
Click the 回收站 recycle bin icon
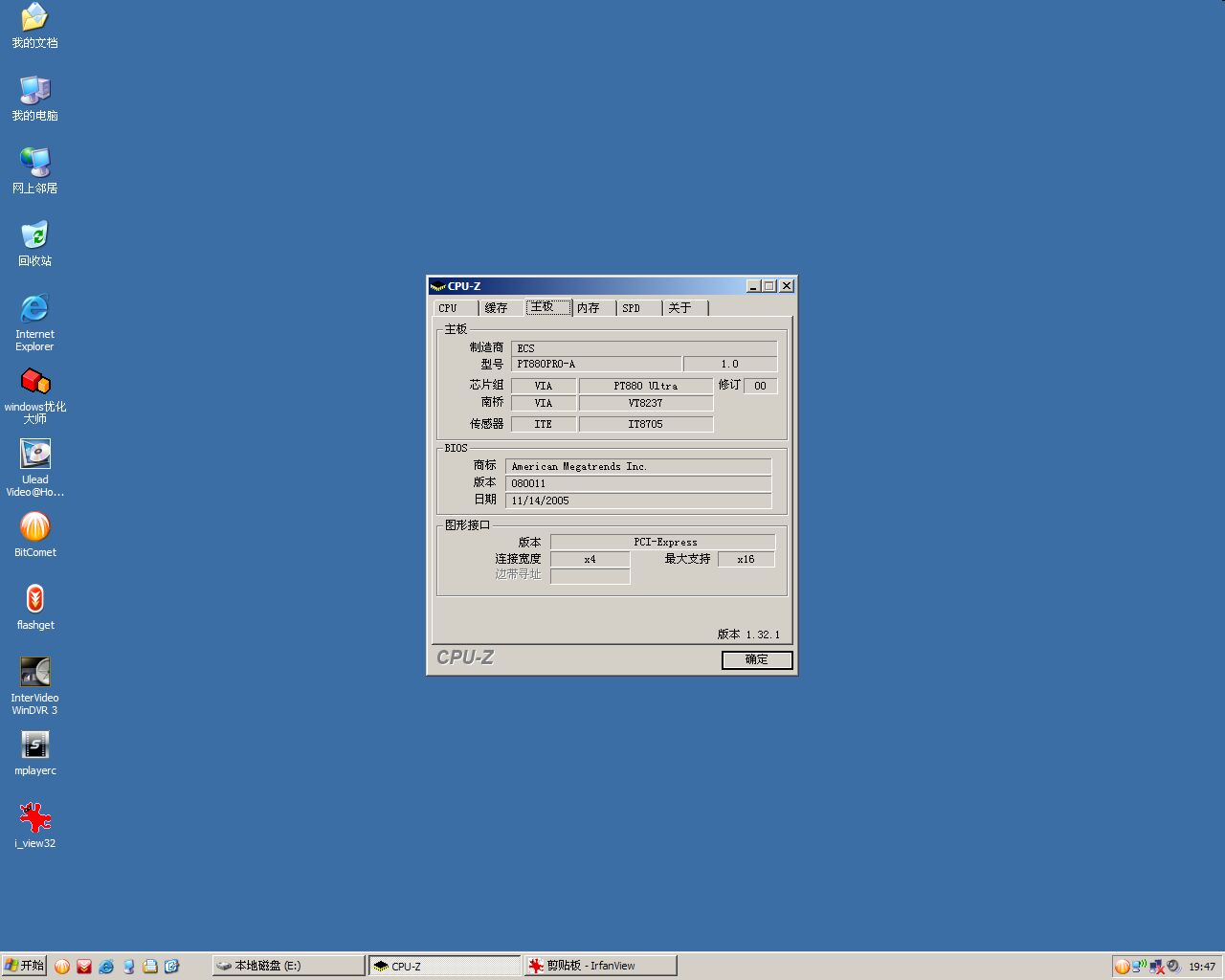(34, 244)
